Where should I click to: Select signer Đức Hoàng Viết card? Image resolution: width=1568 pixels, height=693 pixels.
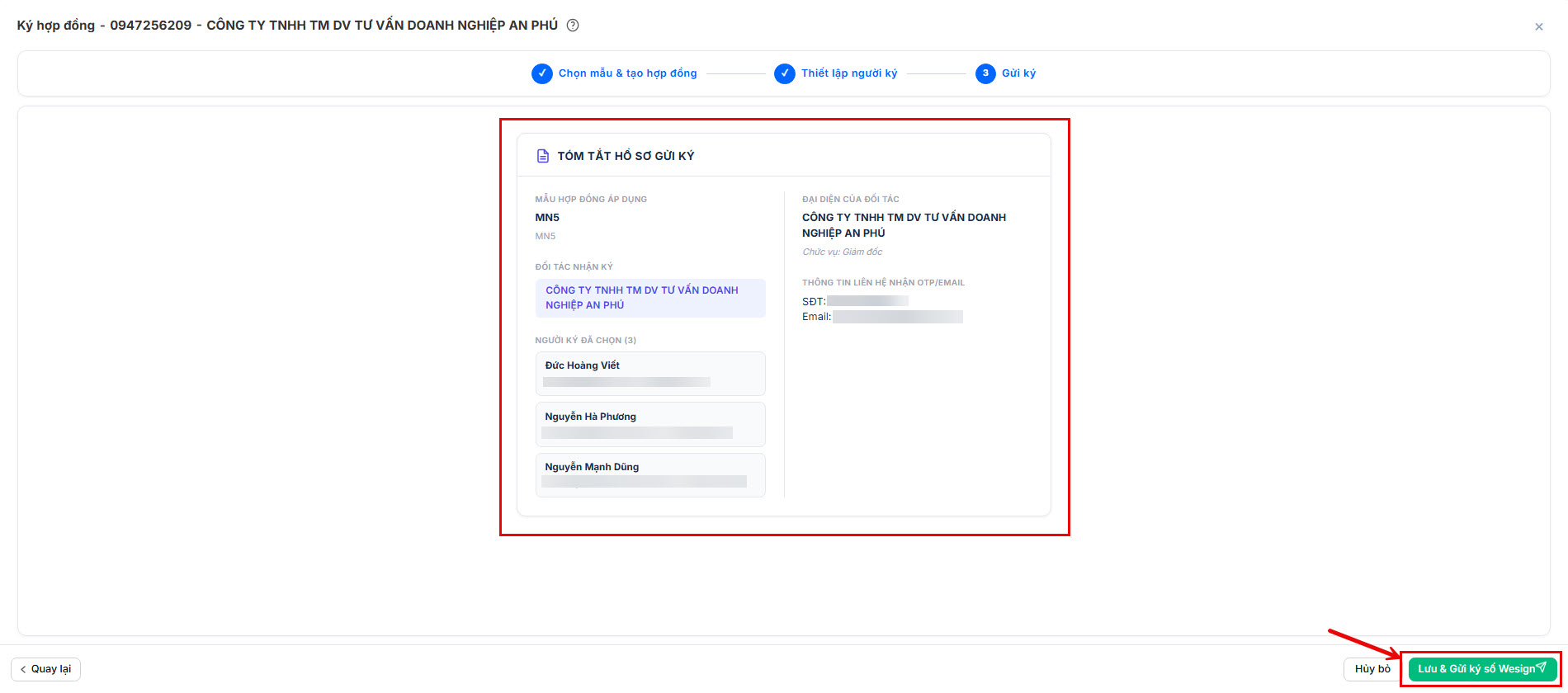click(x=650, y=374)
